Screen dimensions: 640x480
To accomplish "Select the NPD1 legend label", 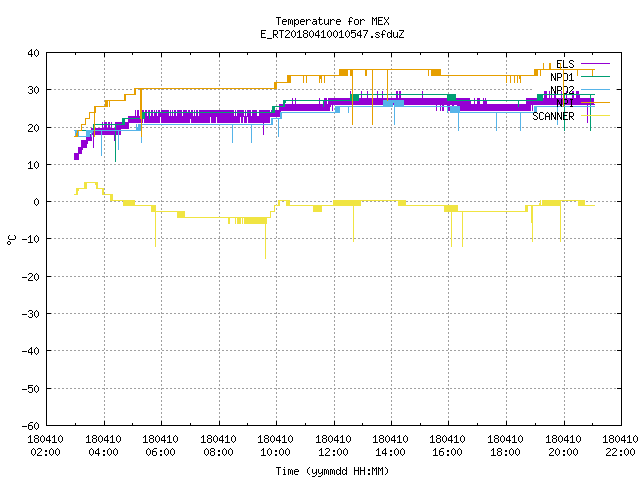I will [x=562, y=77].
